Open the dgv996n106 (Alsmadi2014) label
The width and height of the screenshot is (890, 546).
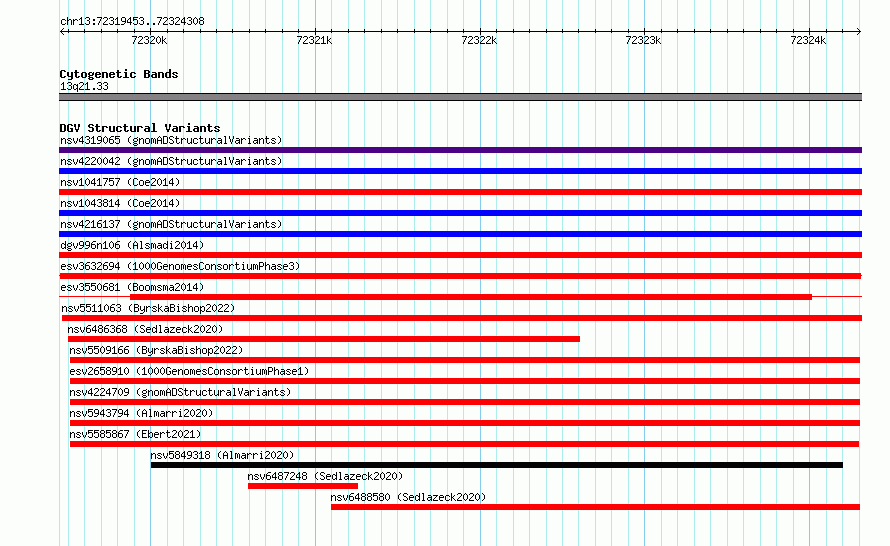coord(132,245)
